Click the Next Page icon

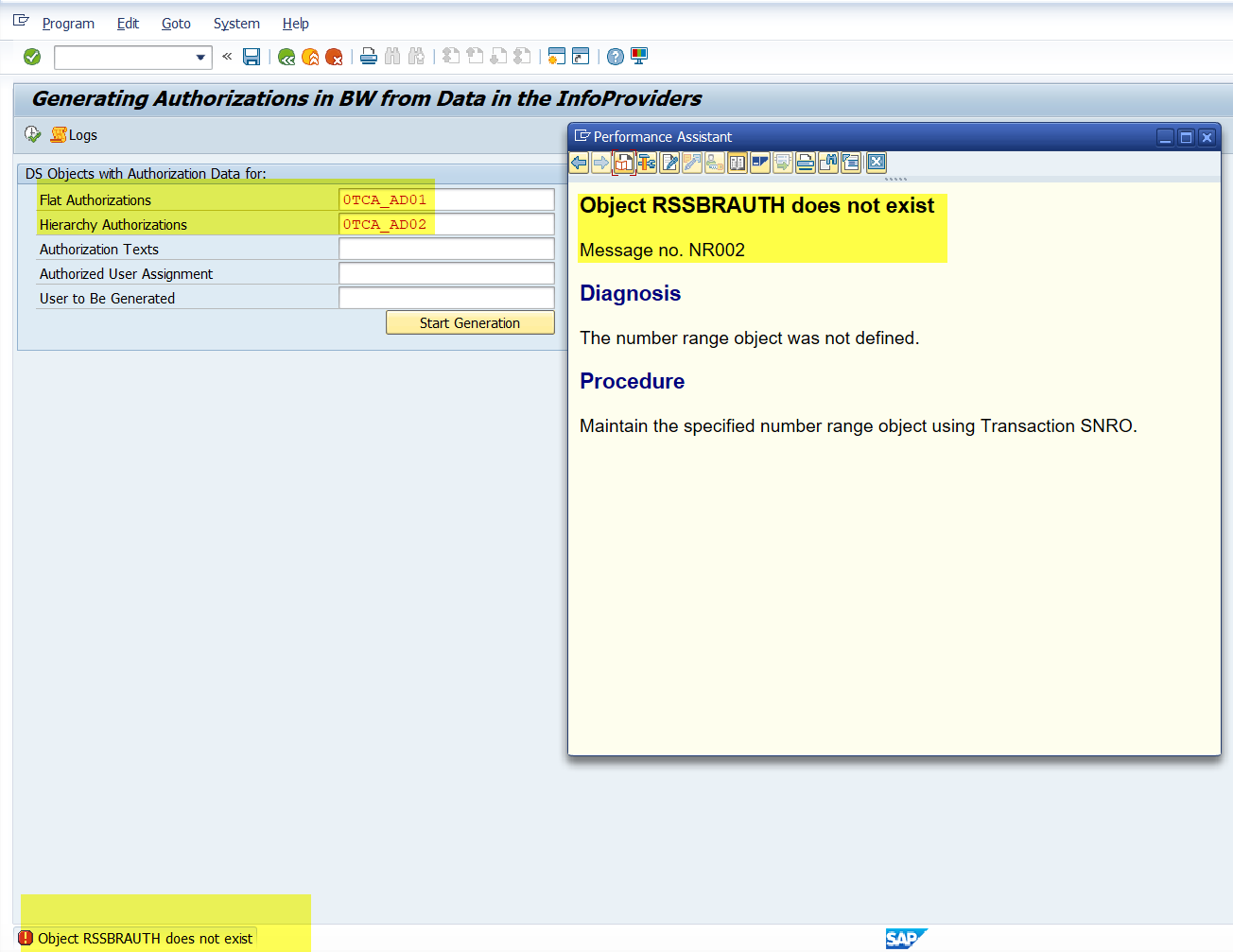click(x=498, y=57)
